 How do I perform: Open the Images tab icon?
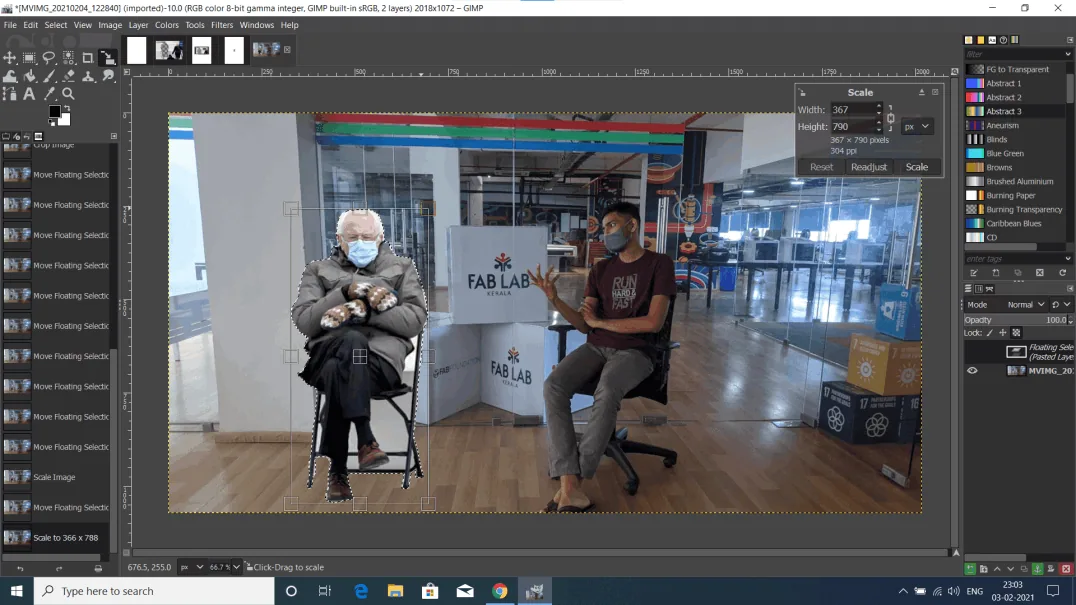coord(38,137)
